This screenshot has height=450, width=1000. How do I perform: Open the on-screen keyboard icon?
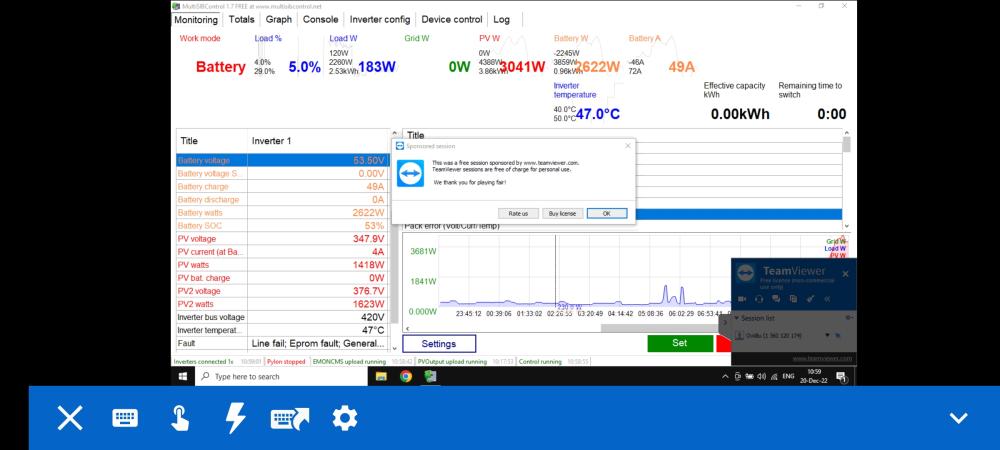coord(125,419)
